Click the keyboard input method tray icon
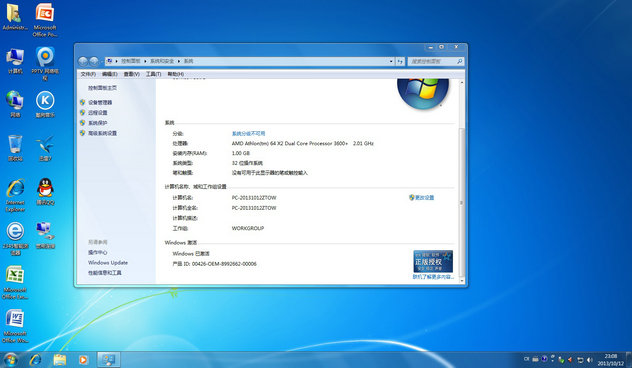 (535, 359)
